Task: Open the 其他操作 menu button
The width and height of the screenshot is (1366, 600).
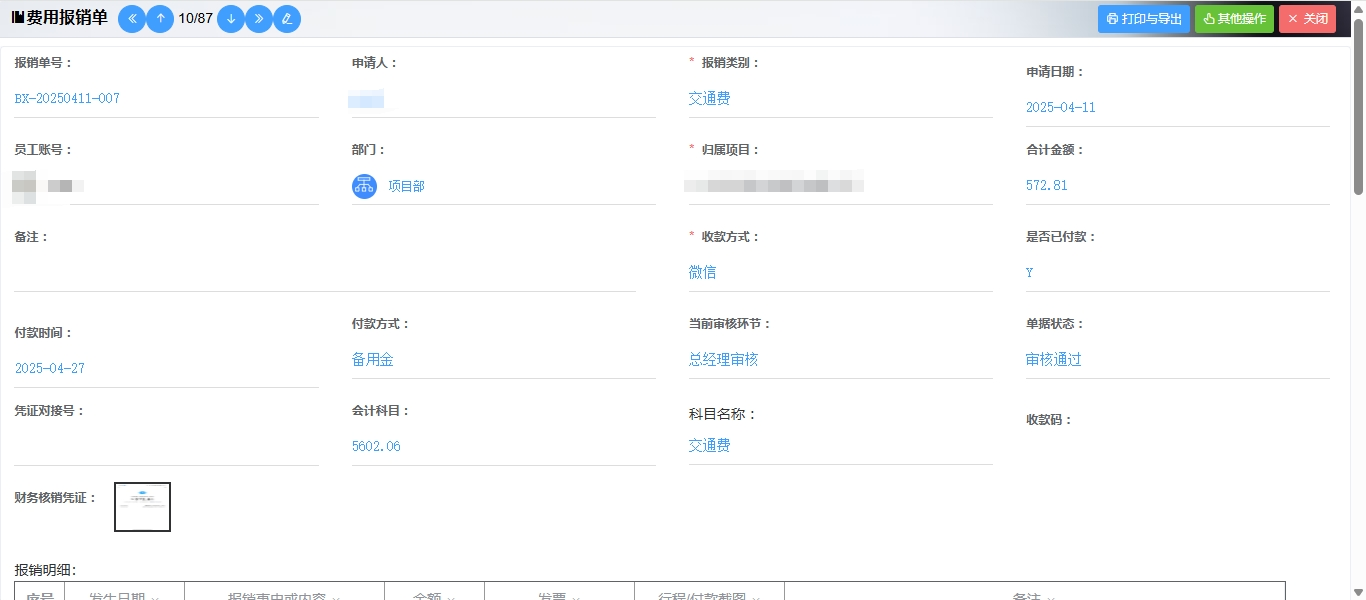Action: pos(1234,19)
